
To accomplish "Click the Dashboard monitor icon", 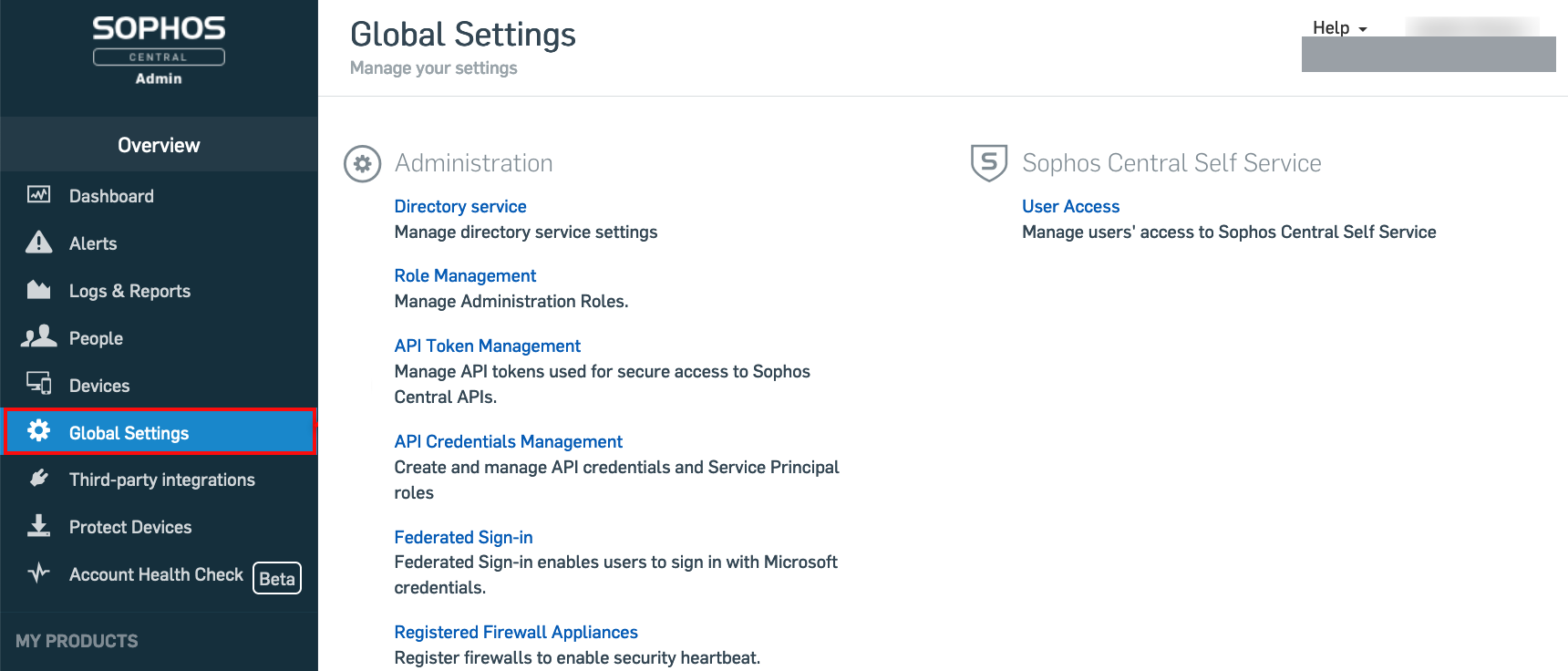I will pyautogui.click(x=38, y=194).
